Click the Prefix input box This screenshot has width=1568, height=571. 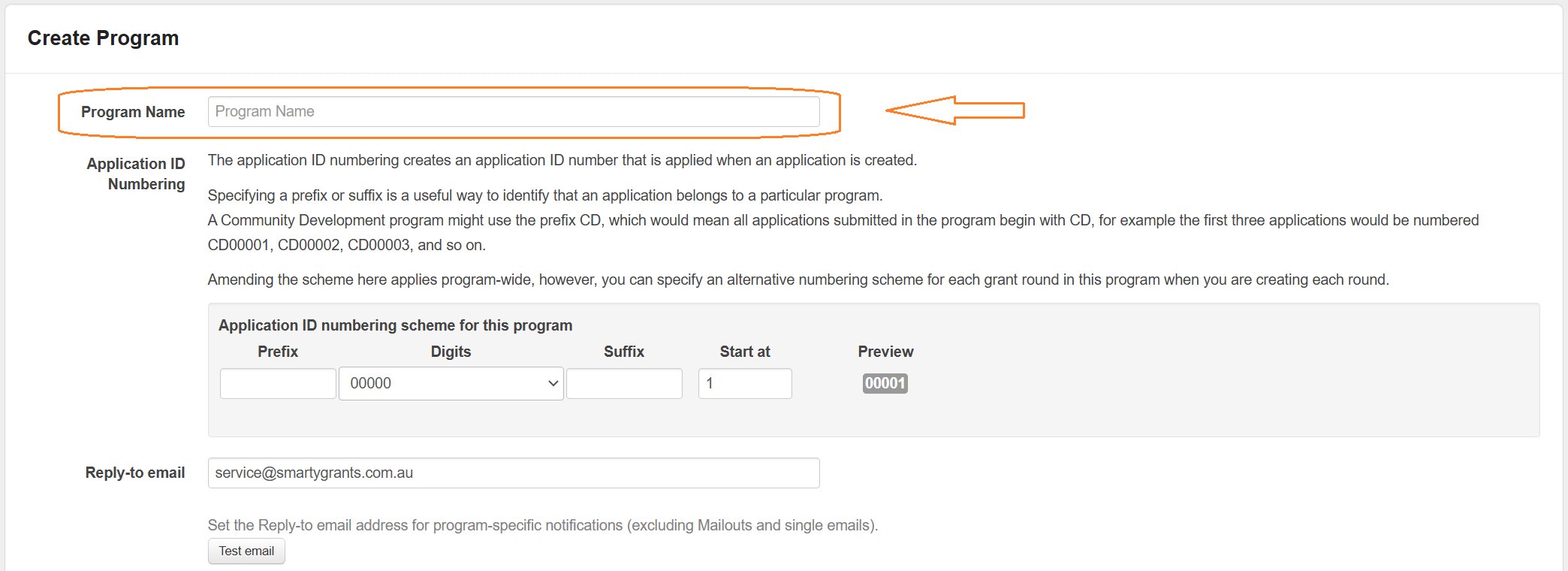click(278, 383)
